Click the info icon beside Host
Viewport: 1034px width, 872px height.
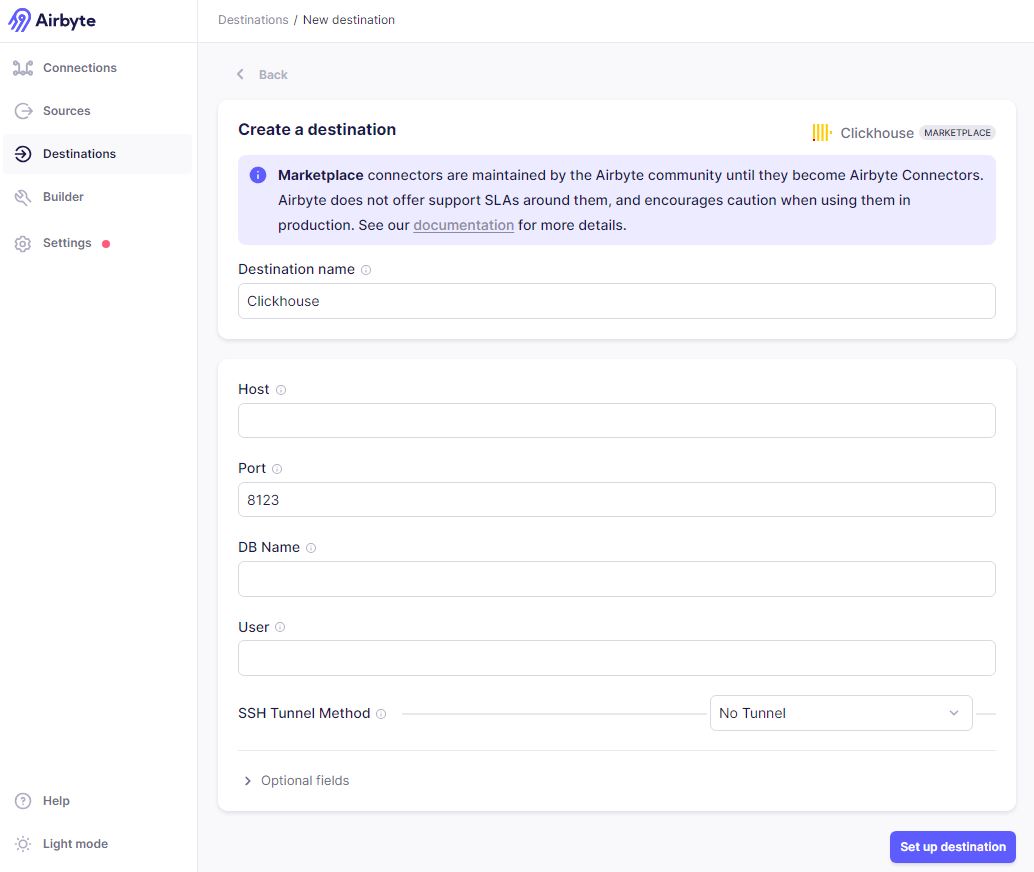[281, 390]
